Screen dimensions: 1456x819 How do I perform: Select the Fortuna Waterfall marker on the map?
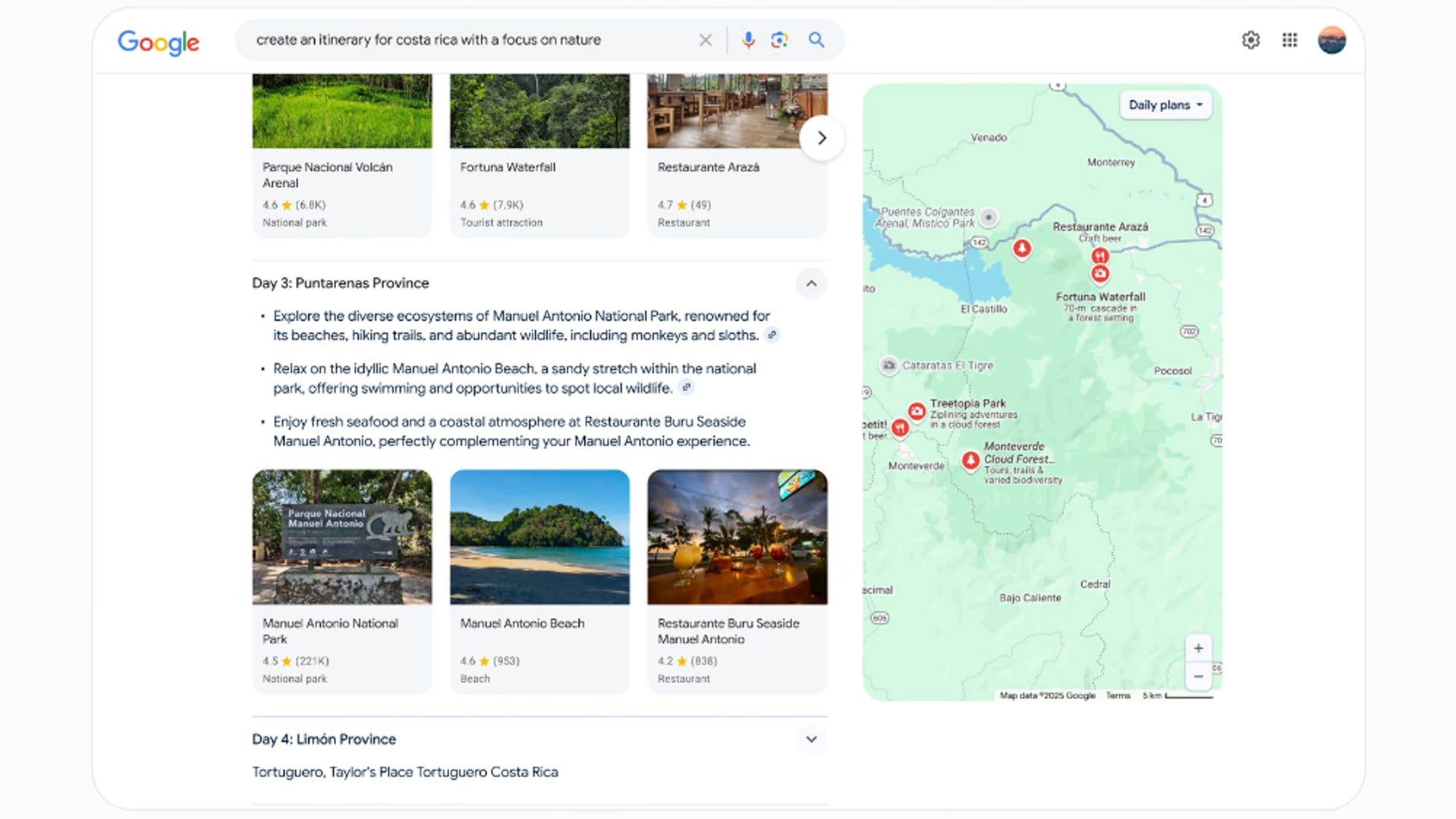1099,275
